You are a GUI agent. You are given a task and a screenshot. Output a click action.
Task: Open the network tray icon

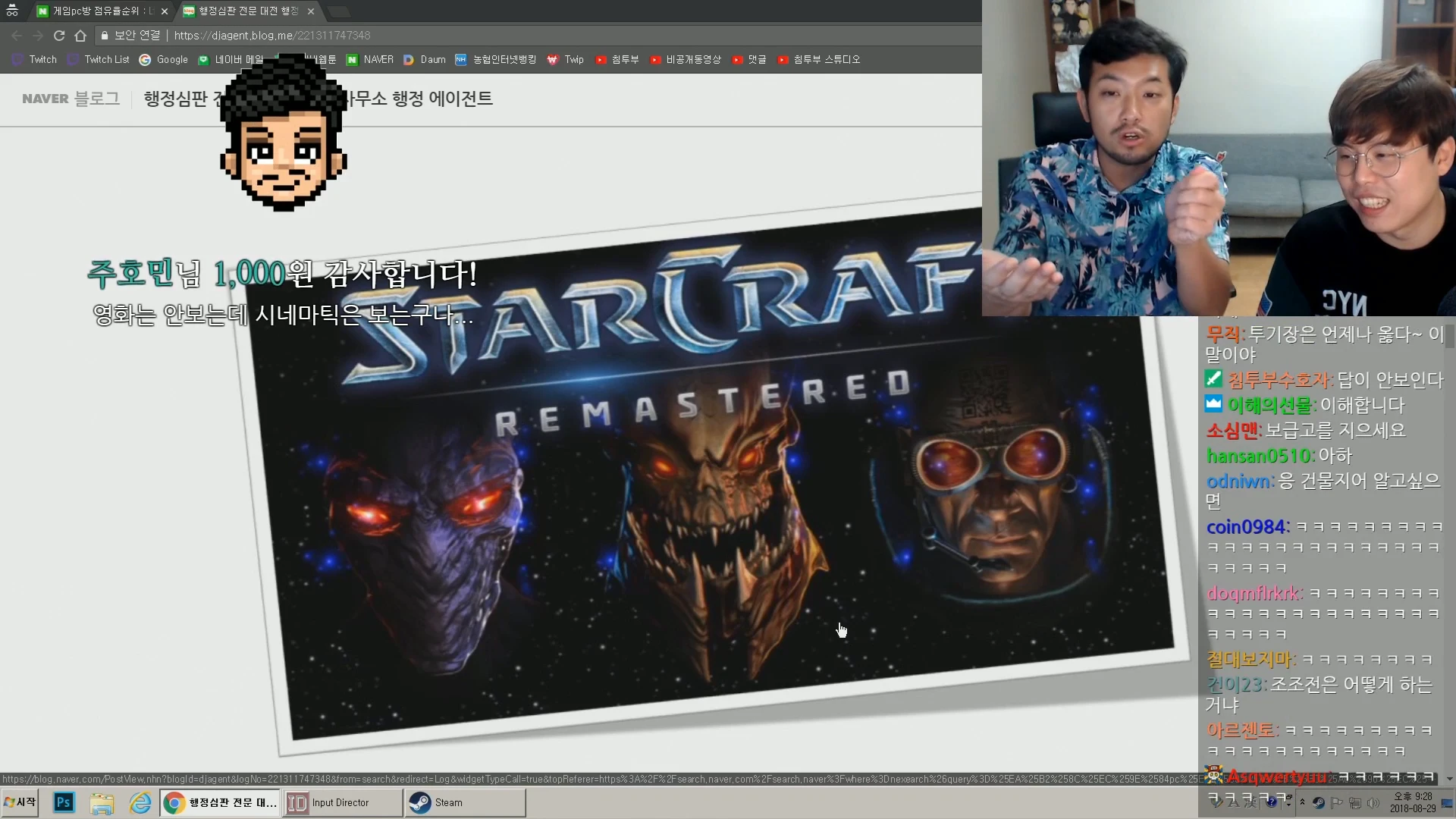pos(1354,802)
